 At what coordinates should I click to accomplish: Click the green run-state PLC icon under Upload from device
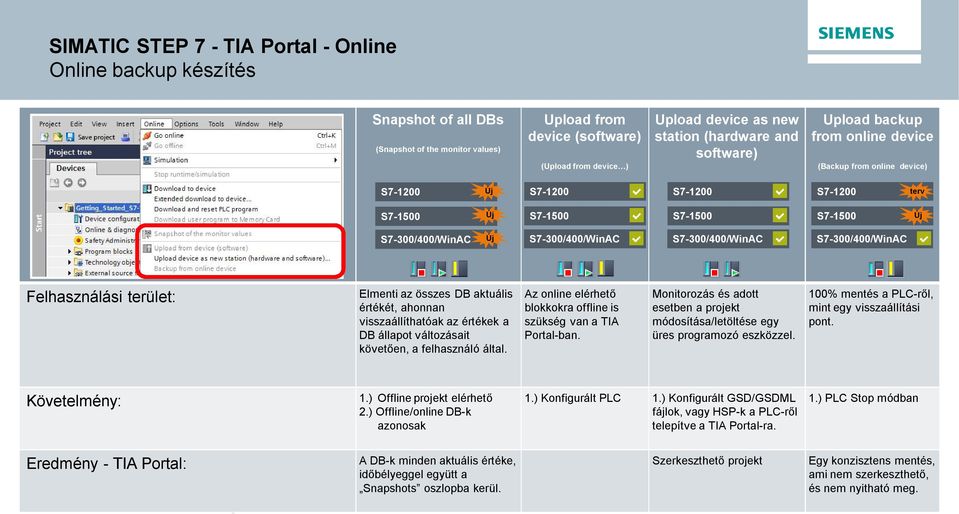click(x=585, y=268)
